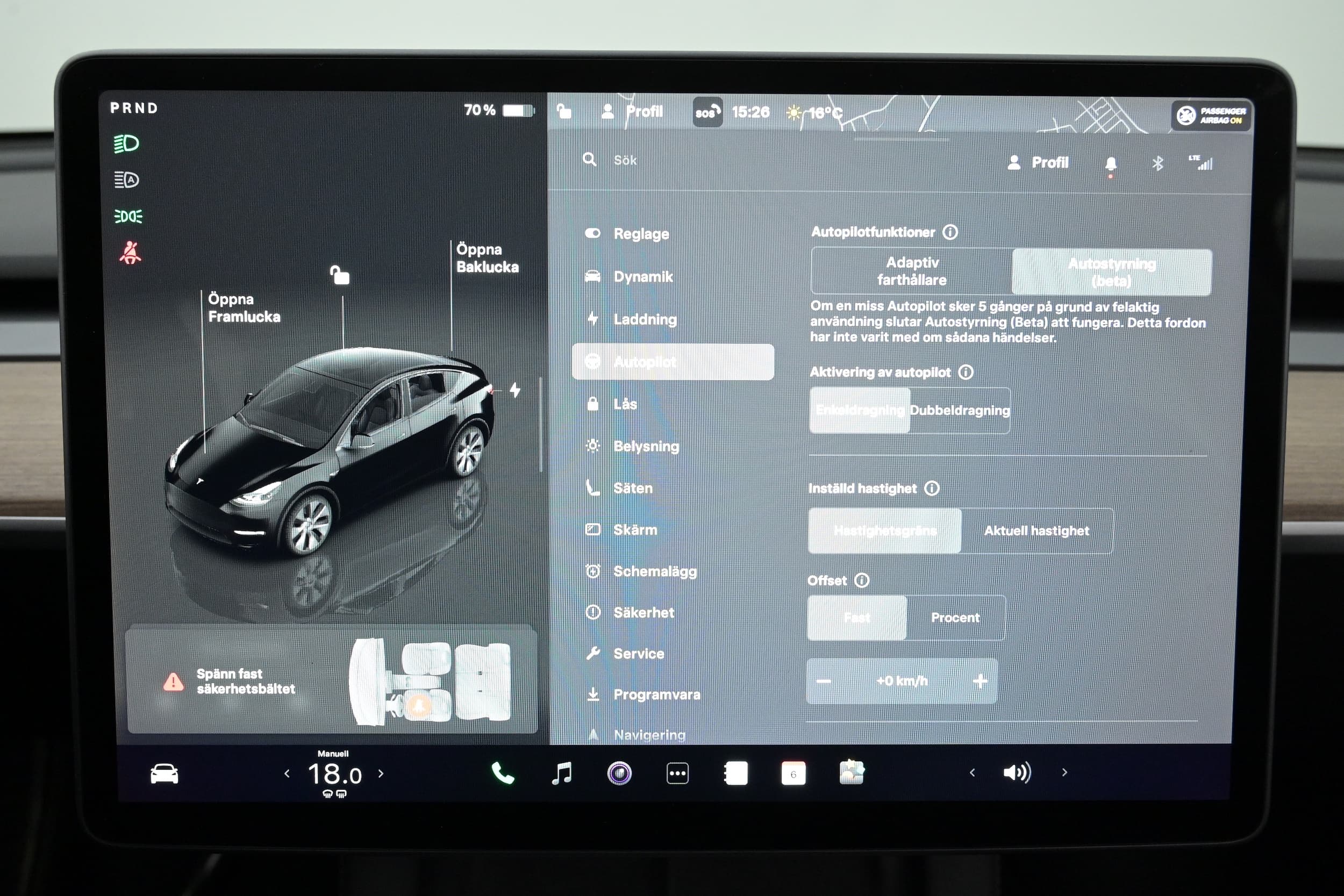Decrease temperature with left arrow
The width and height of the screenshot is (1344, 896).
click(x=287, y=773)
